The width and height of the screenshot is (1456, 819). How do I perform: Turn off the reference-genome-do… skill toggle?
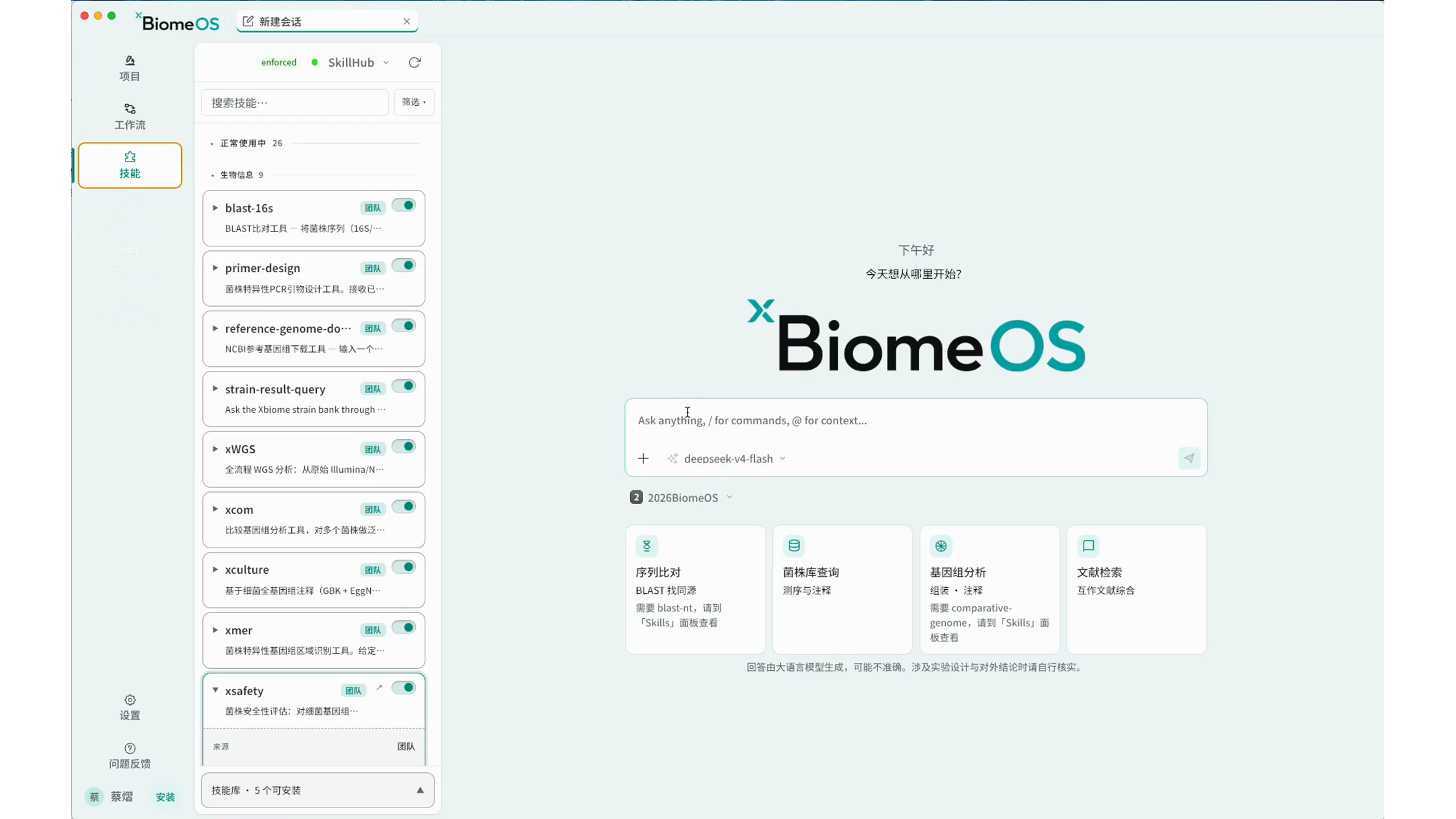point(403,326)
